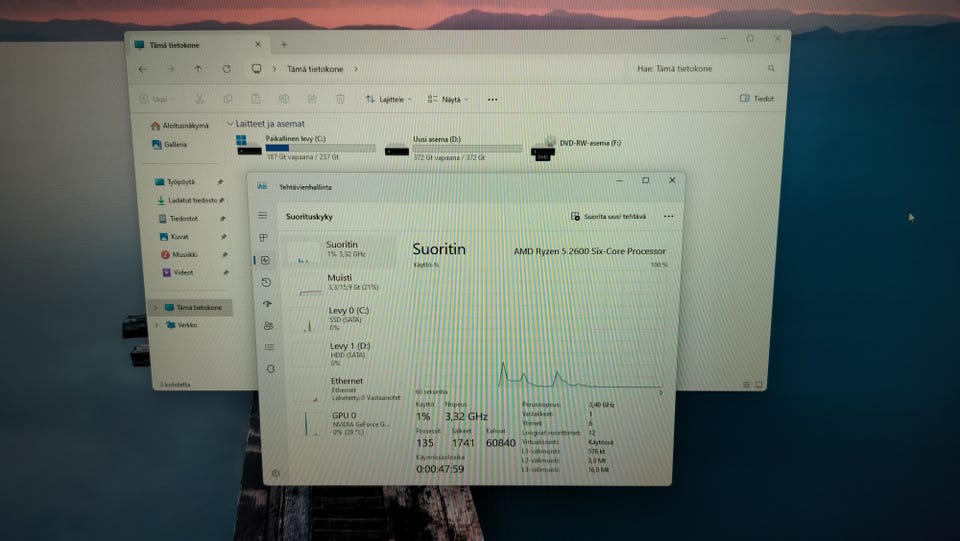Click the three-dots menu in Task Manager
960x541 pixels.
pyautogui.click(x=669, y=216)
